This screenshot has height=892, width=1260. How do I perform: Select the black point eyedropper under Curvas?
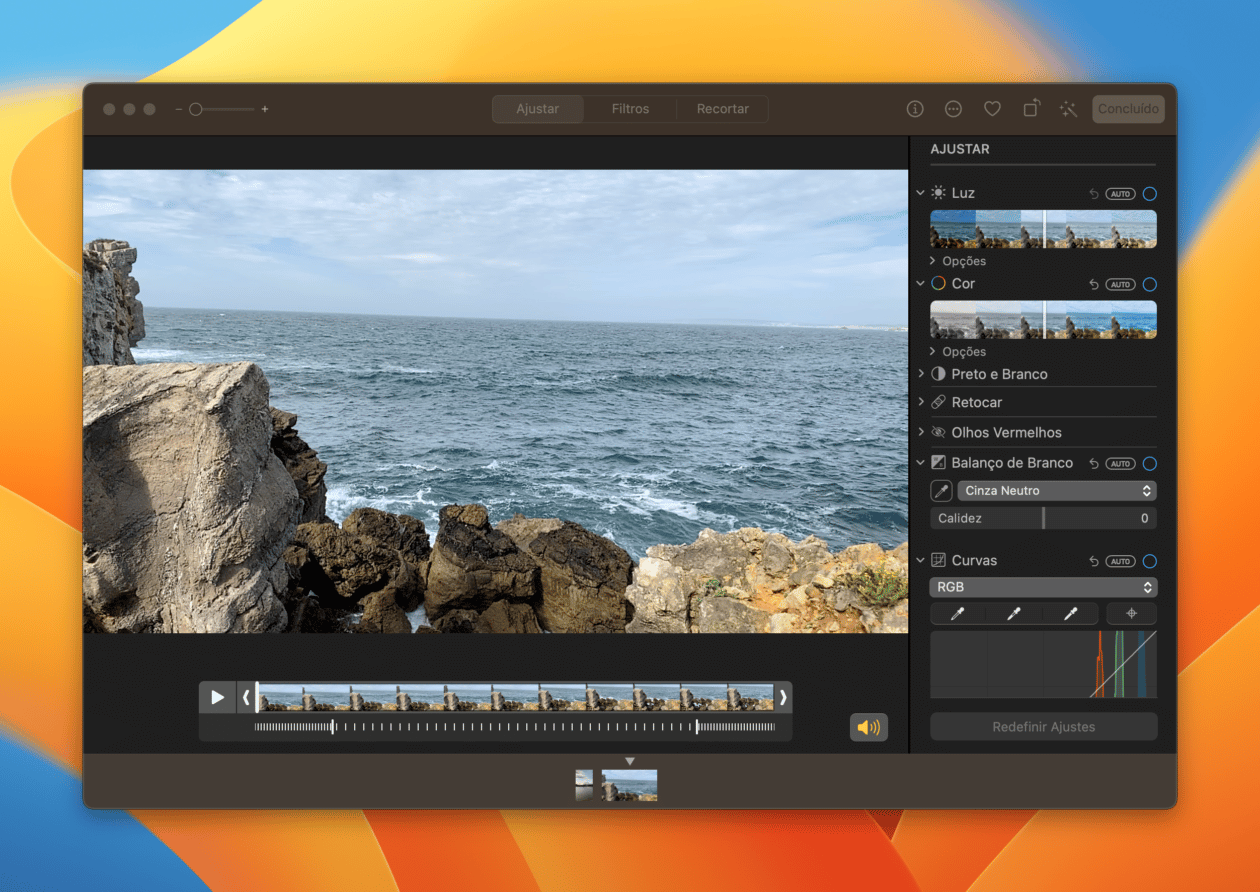tap(958, 613)
